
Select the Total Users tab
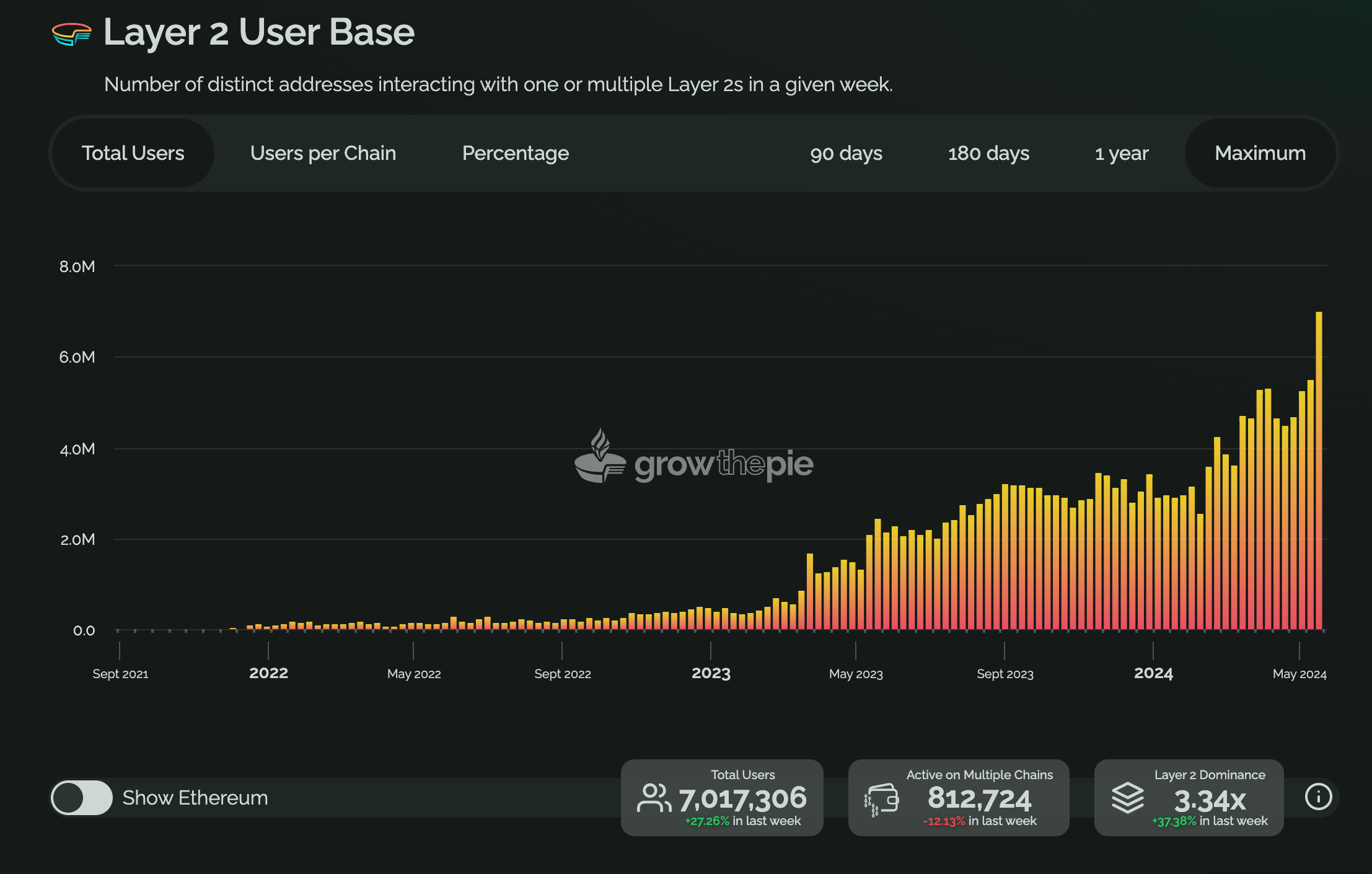click(x=133, y=153)
